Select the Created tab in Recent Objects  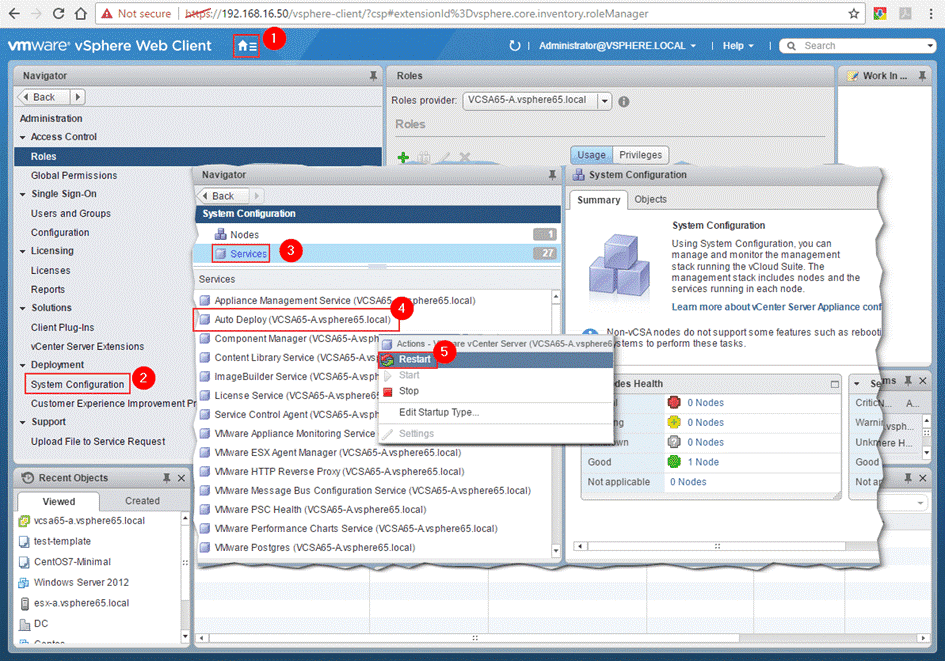pos(142,500)
